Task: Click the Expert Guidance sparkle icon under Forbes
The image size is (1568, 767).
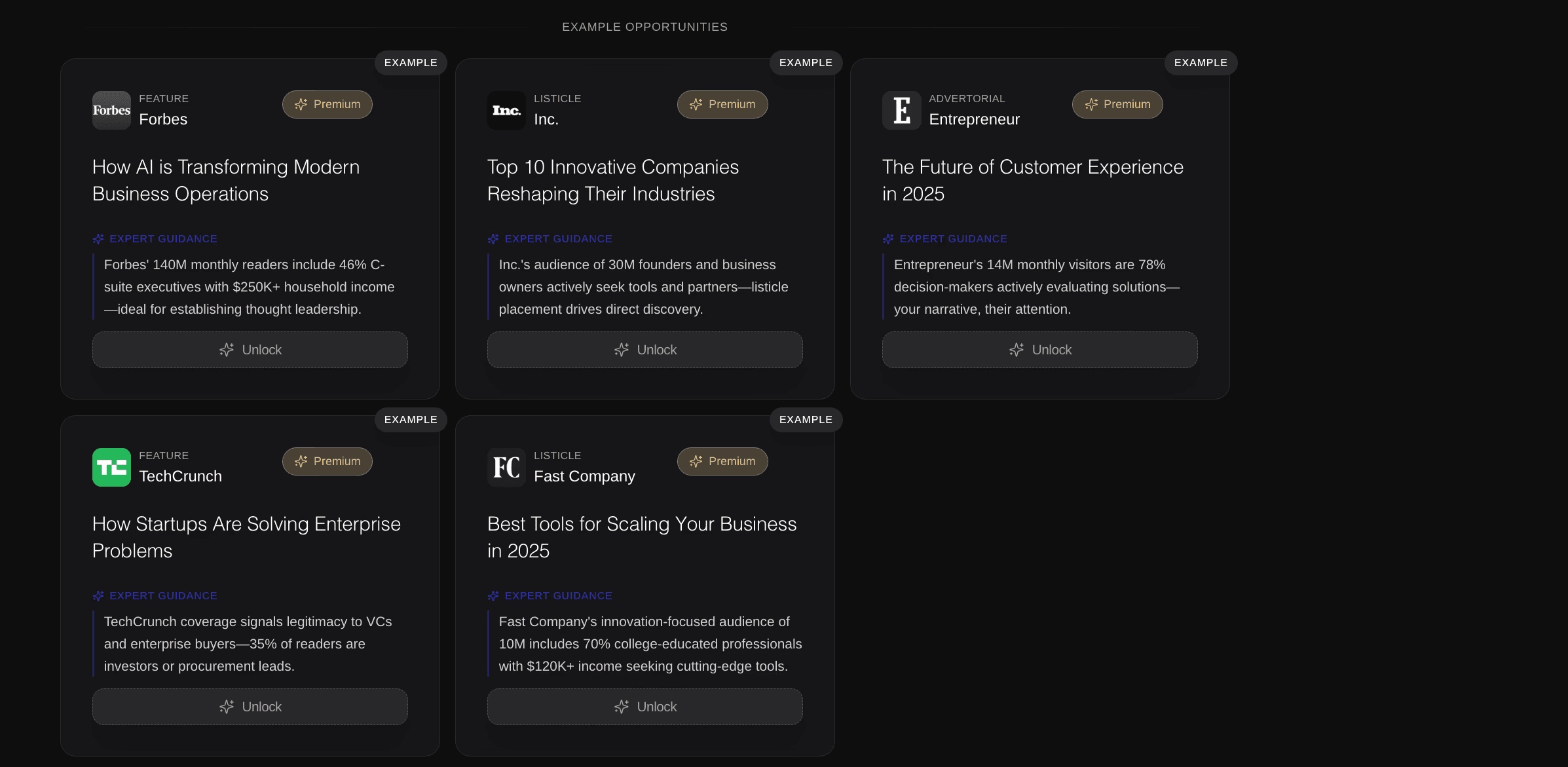Action: (x=98, y=239)
